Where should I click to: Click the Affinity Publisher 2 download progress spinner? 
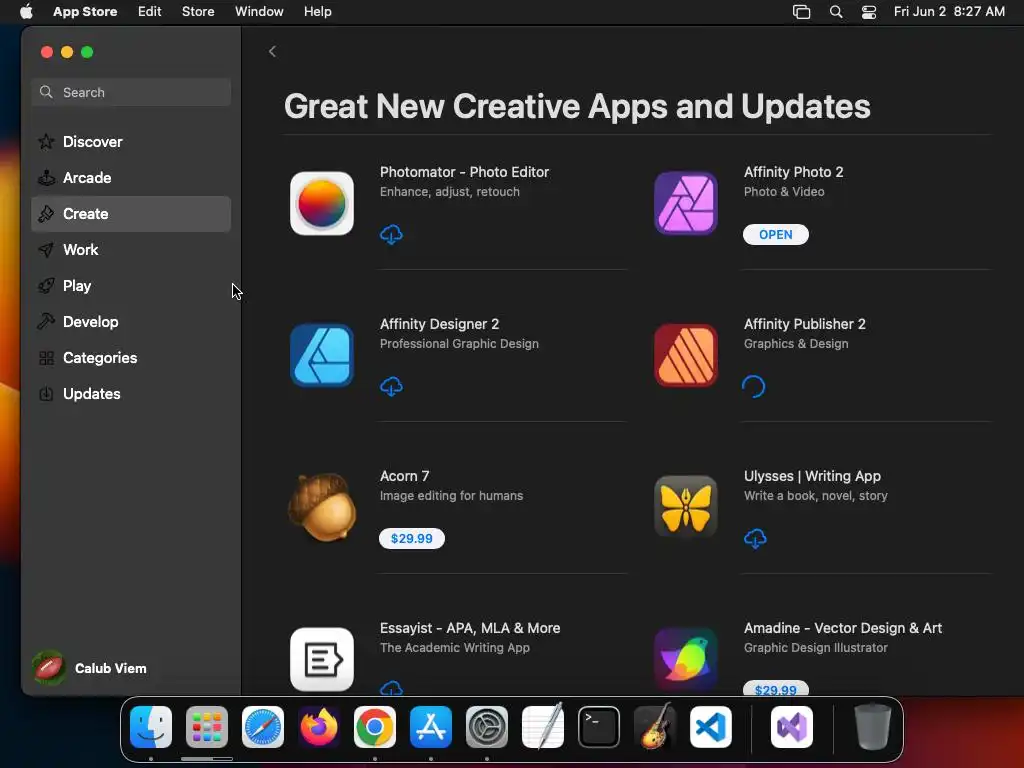(x=754, y=387)
